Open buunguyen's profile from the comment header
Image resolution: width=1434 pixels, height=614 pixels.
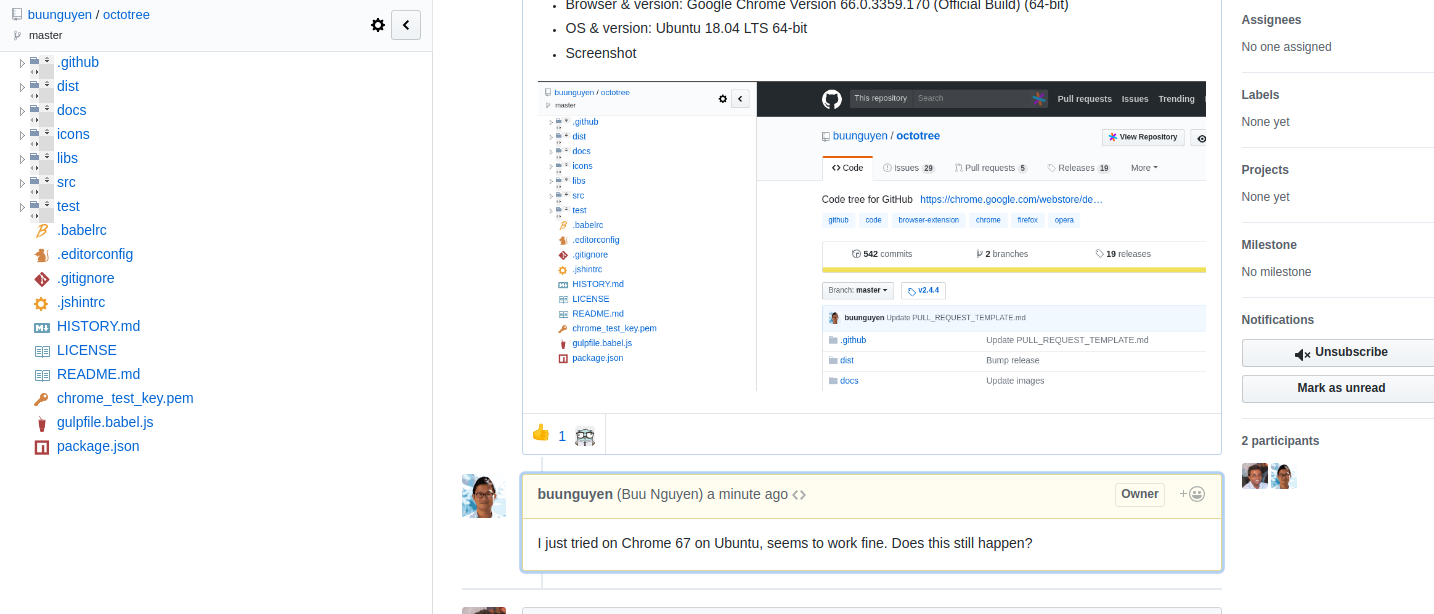click(x=575, y=494)
